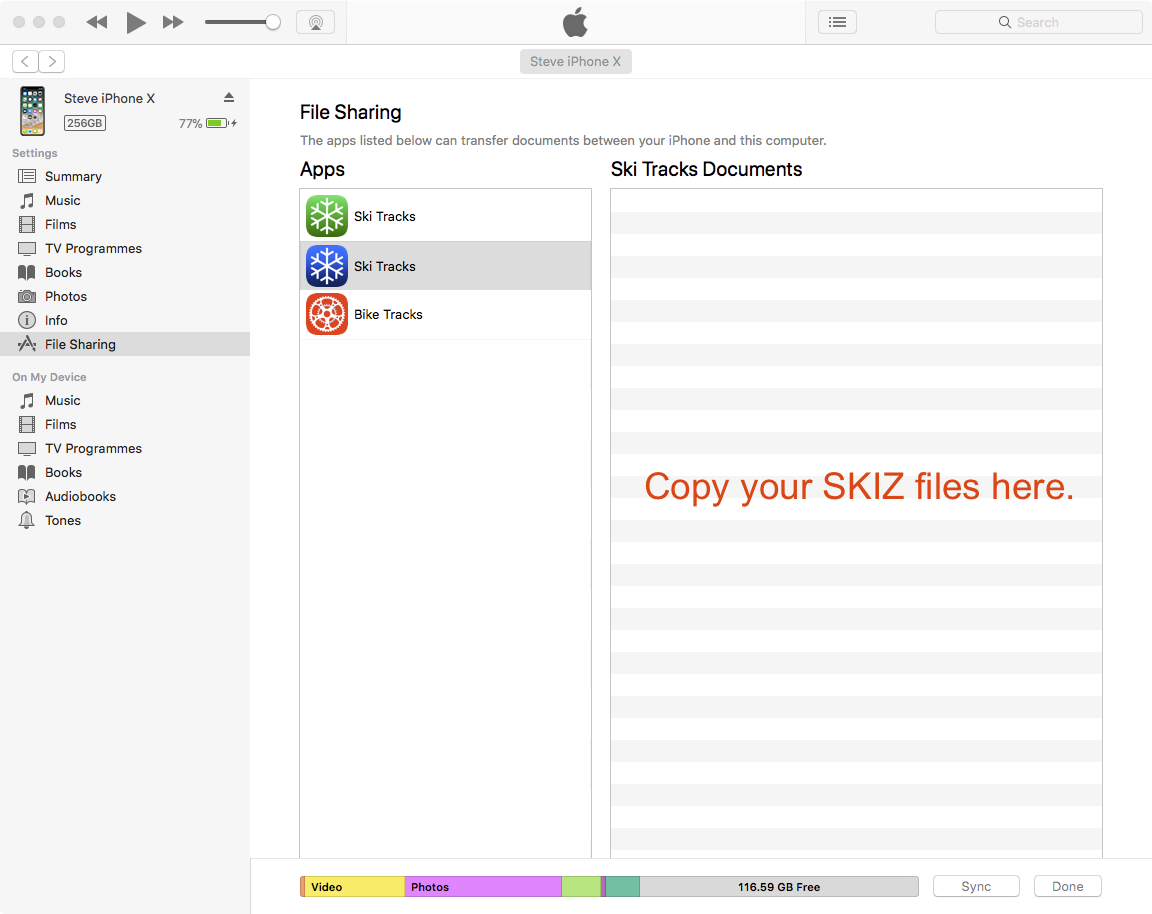This screenshot has height=914, width=1152.
Task: Select blue Ski Tracks app
Action: click(x=445, y=266)
